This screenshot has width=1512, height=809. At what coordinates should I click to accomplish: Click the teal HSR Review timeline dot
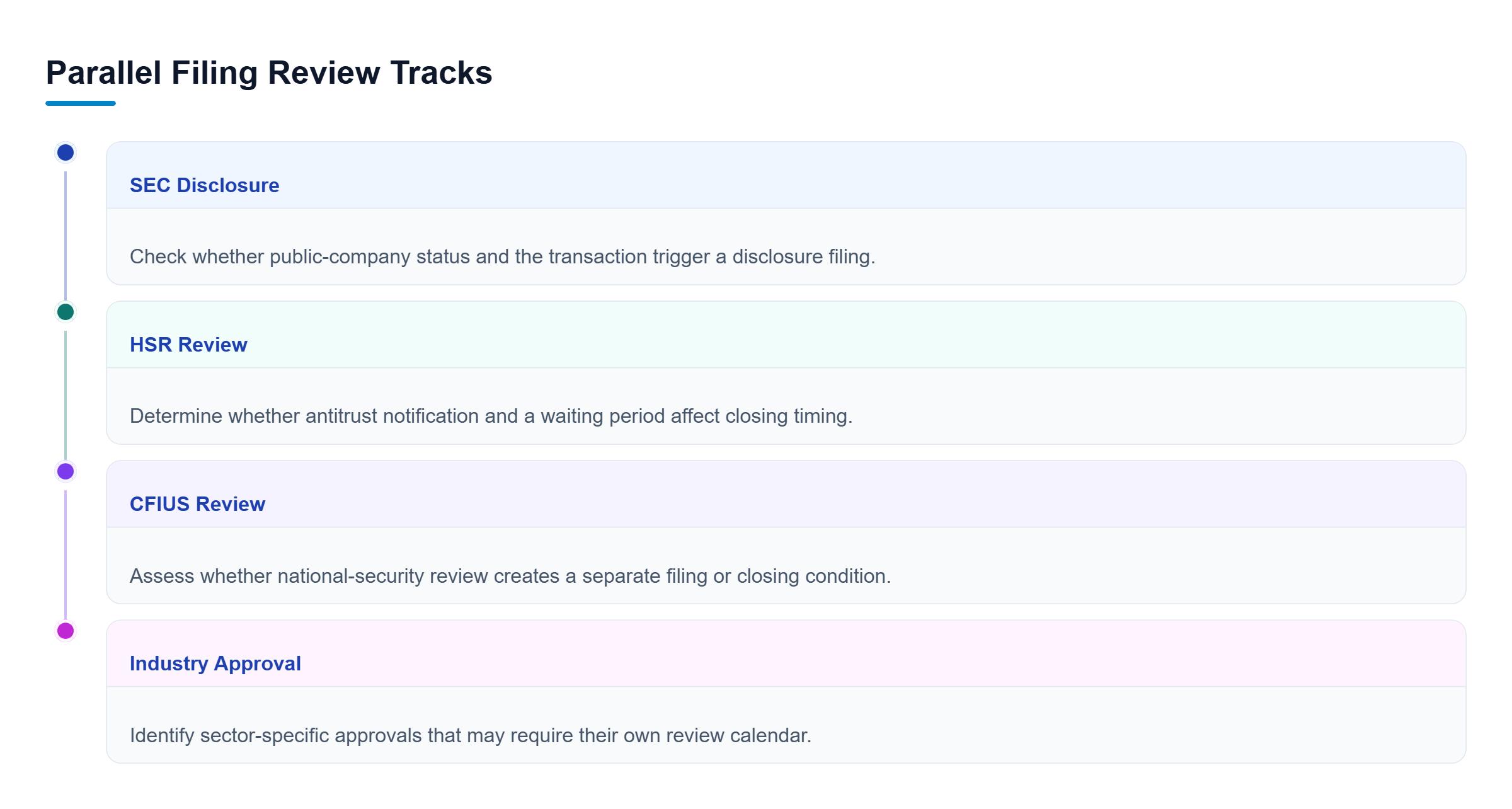pyautogui.click(x=66, y=312)
